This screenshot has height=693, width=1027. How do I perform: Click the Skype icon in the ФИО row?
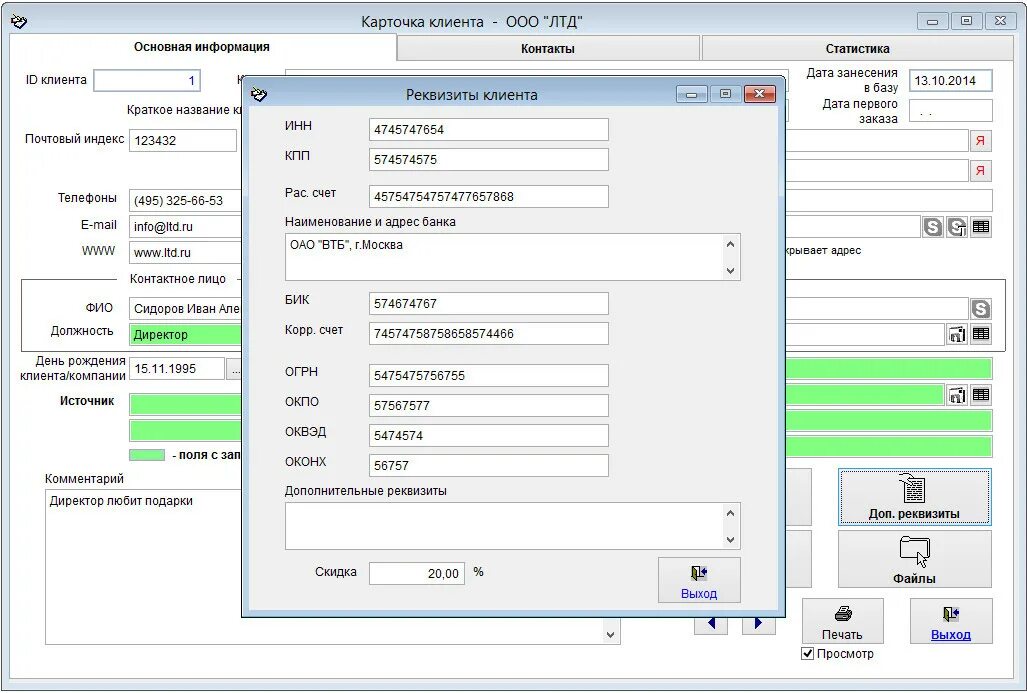980,309
